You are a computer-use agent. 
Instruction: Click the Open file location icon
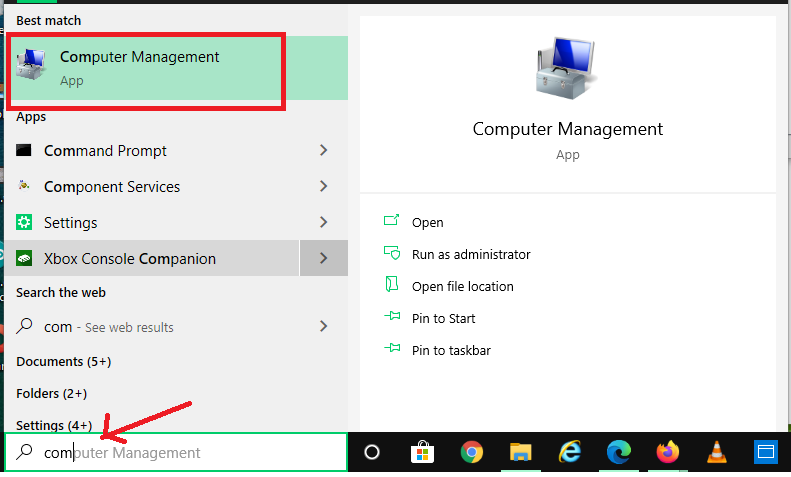392,284
